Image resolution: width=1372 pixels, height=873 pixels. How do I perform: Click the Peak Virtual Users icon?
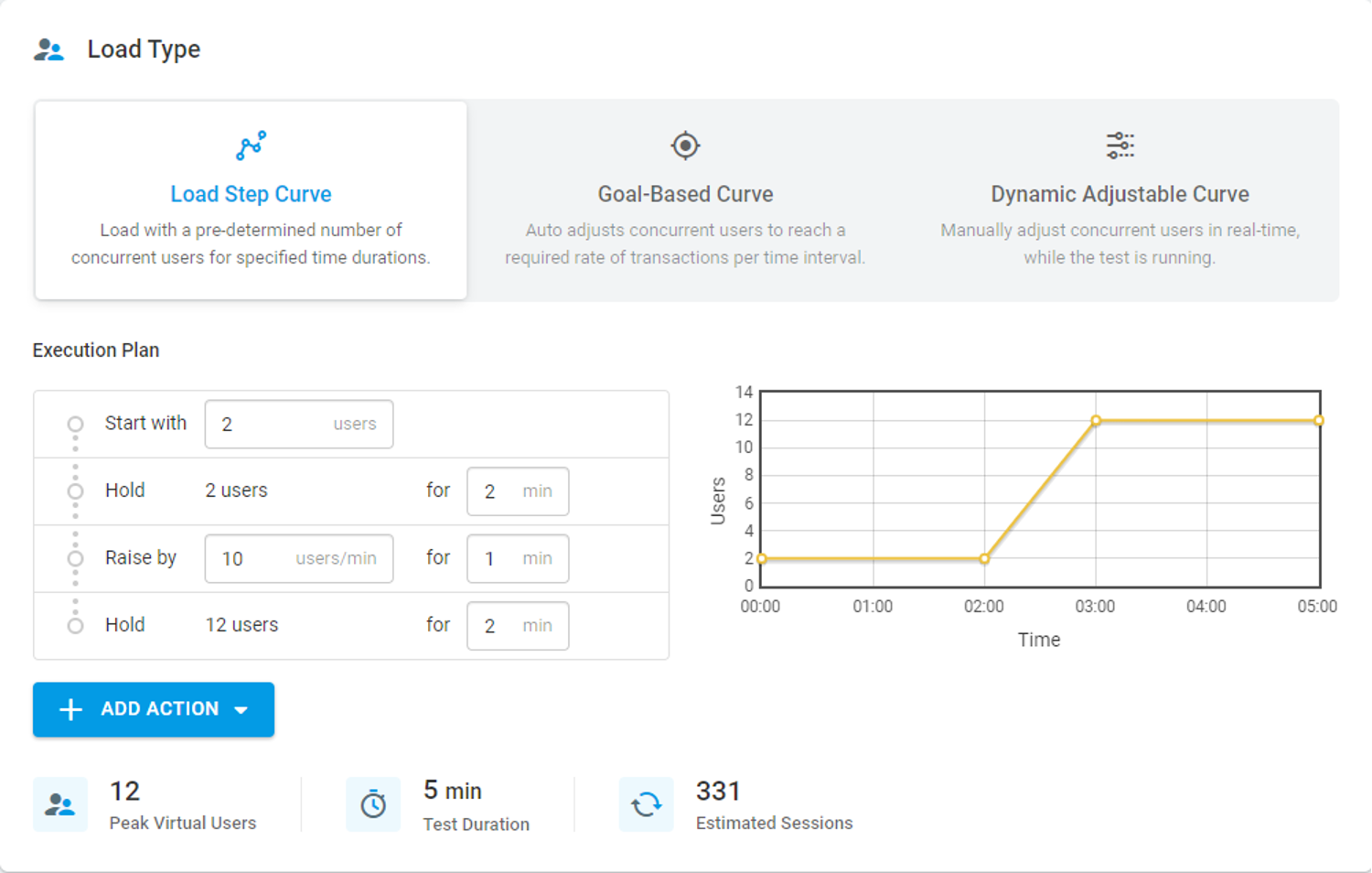point(60,804)
